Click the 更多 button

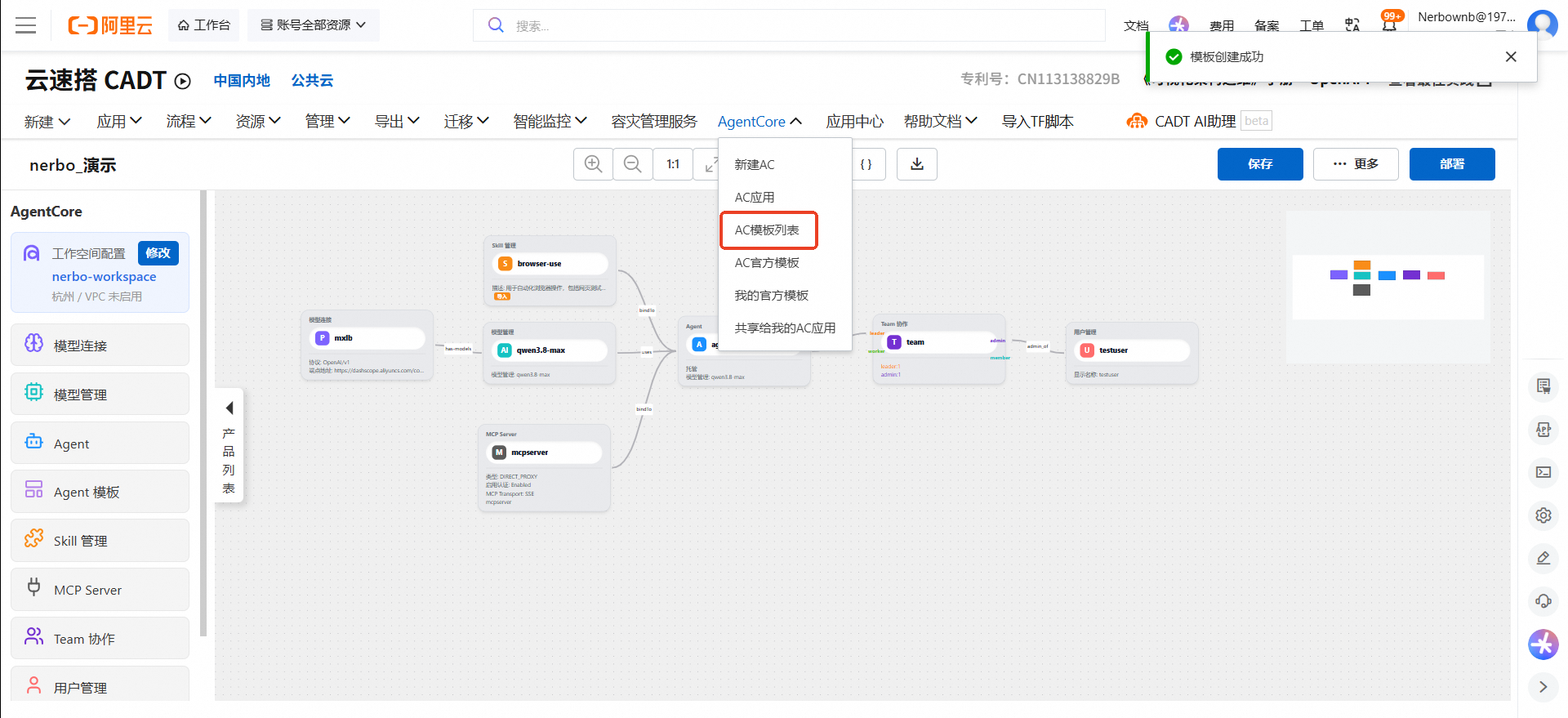click(1356, 164)
